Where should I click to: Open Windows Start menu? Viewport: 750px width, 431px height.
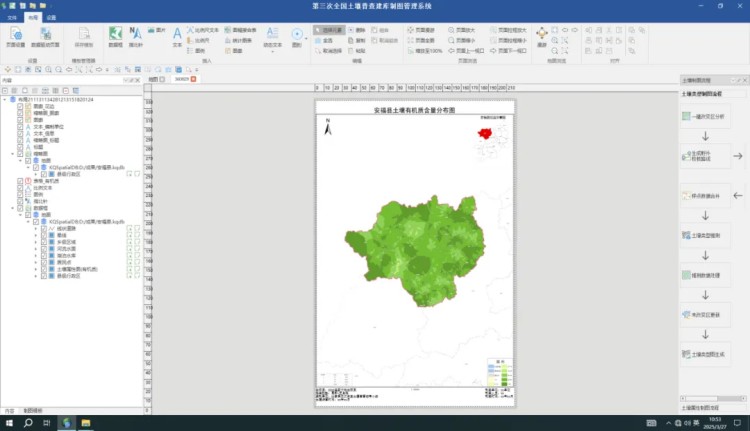pos(8,423)
